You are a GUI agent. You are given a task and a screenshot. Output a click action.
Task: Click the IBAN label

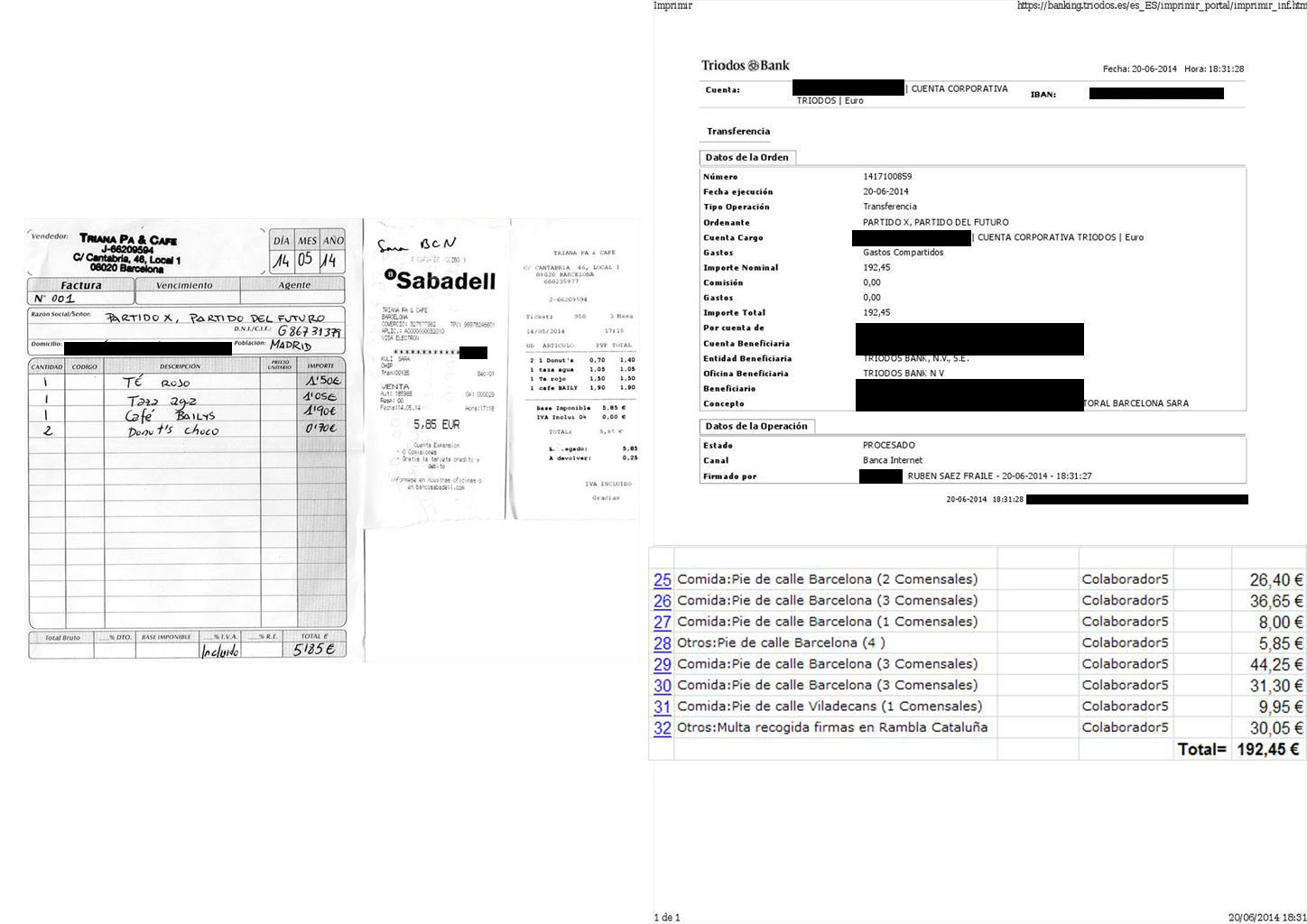tap(1043, 94)
